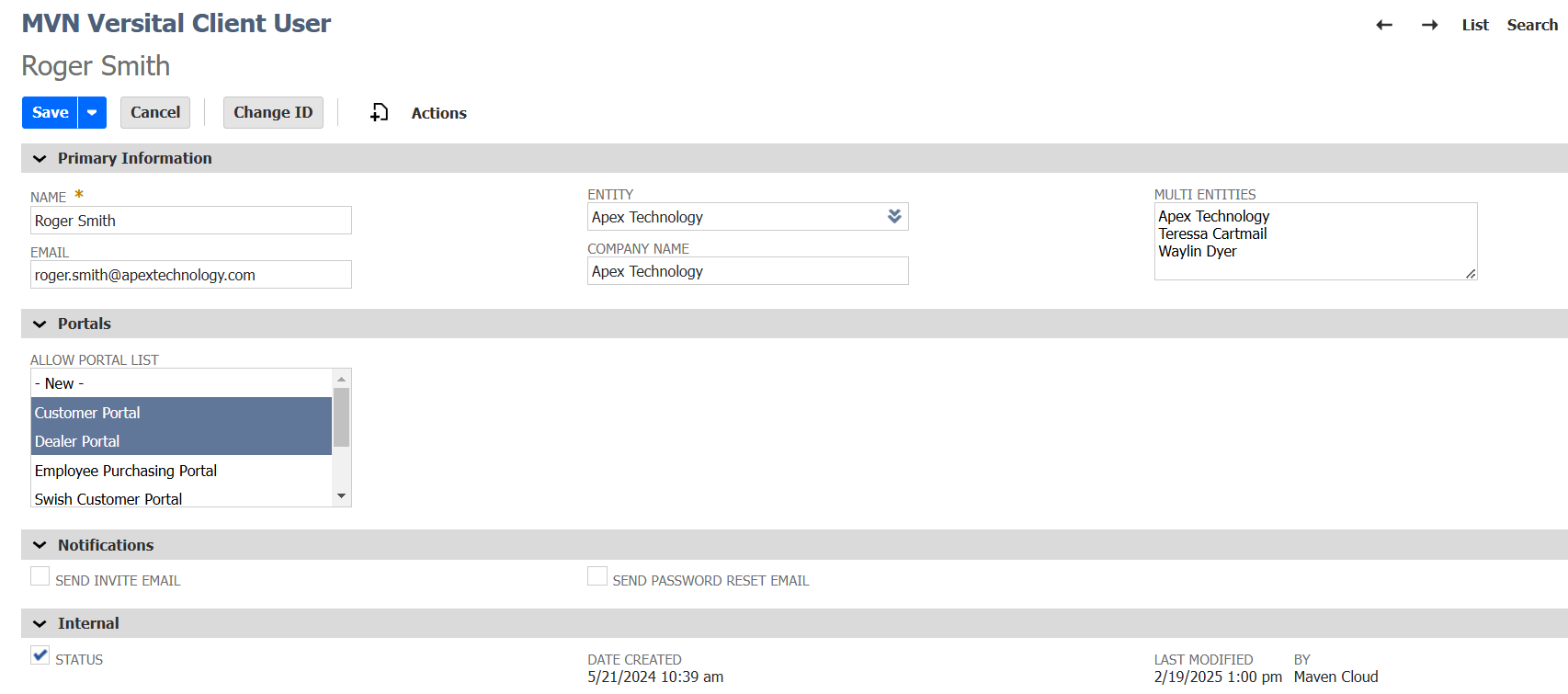Enable the Send Invite Email checkbox
Image resolution: width=1568 pixels, height=694 pixels.
pos(40,576)
